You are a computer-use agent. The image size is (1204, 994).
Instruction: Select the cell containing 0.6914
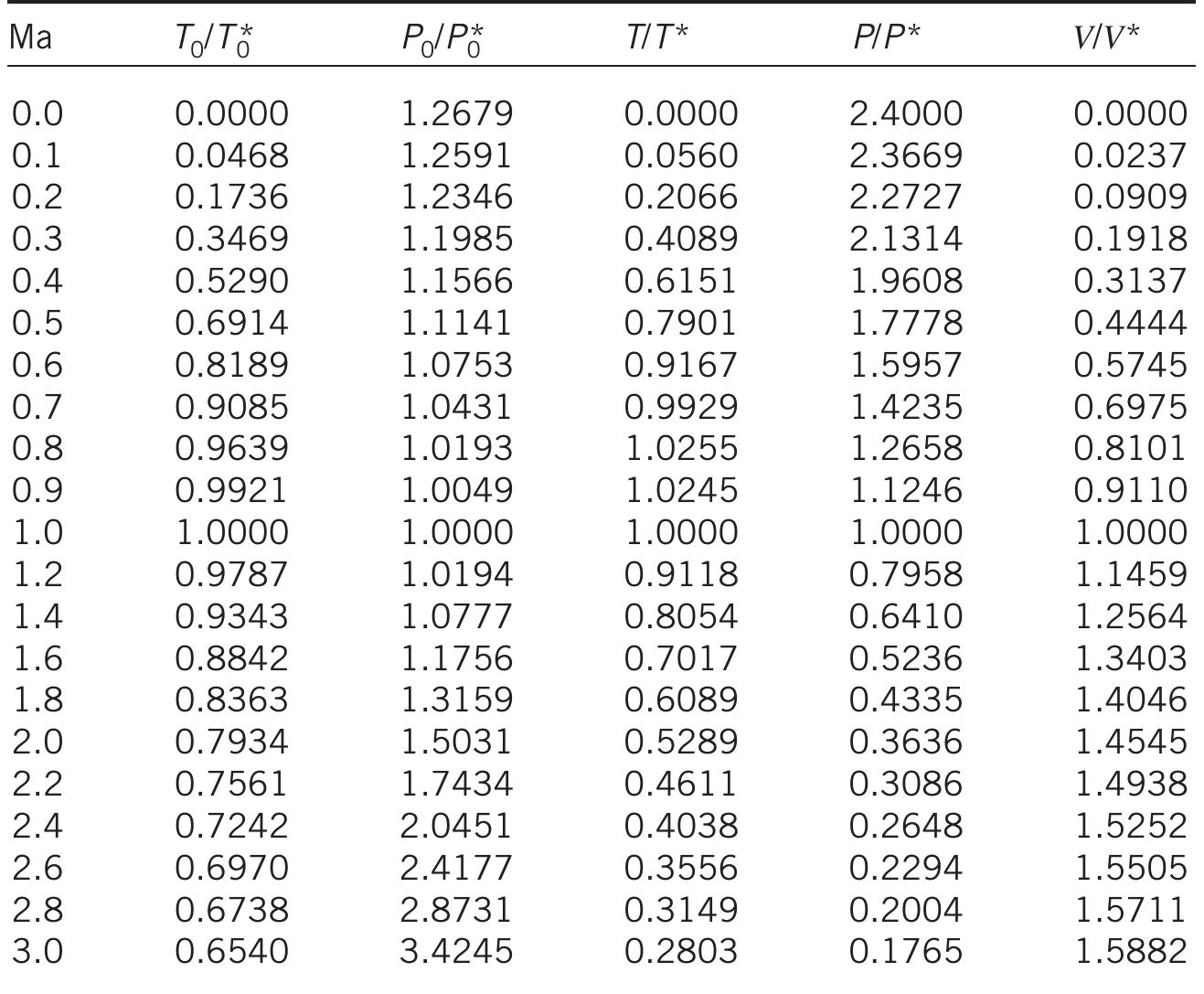point(231,323)
